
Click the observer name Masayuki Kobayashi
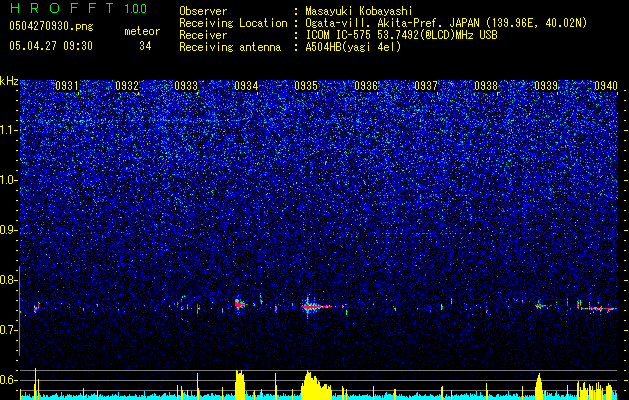click(x=359, y=11)
